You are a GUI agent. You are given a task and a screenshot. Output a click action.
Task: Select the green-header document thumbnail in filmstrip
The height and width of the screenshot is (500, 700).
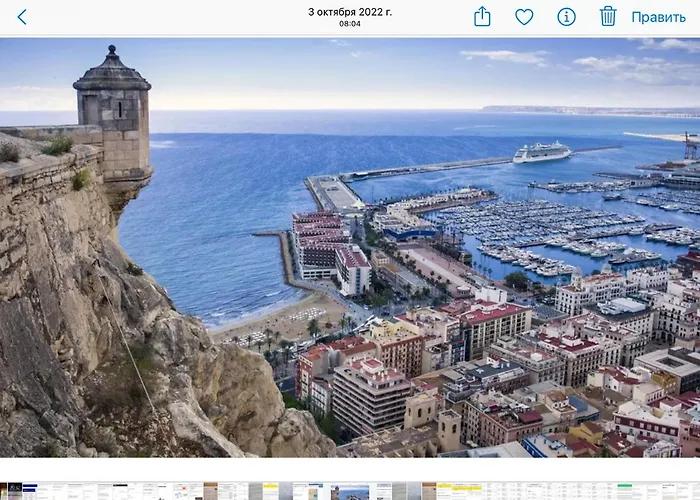pos(625,491)
